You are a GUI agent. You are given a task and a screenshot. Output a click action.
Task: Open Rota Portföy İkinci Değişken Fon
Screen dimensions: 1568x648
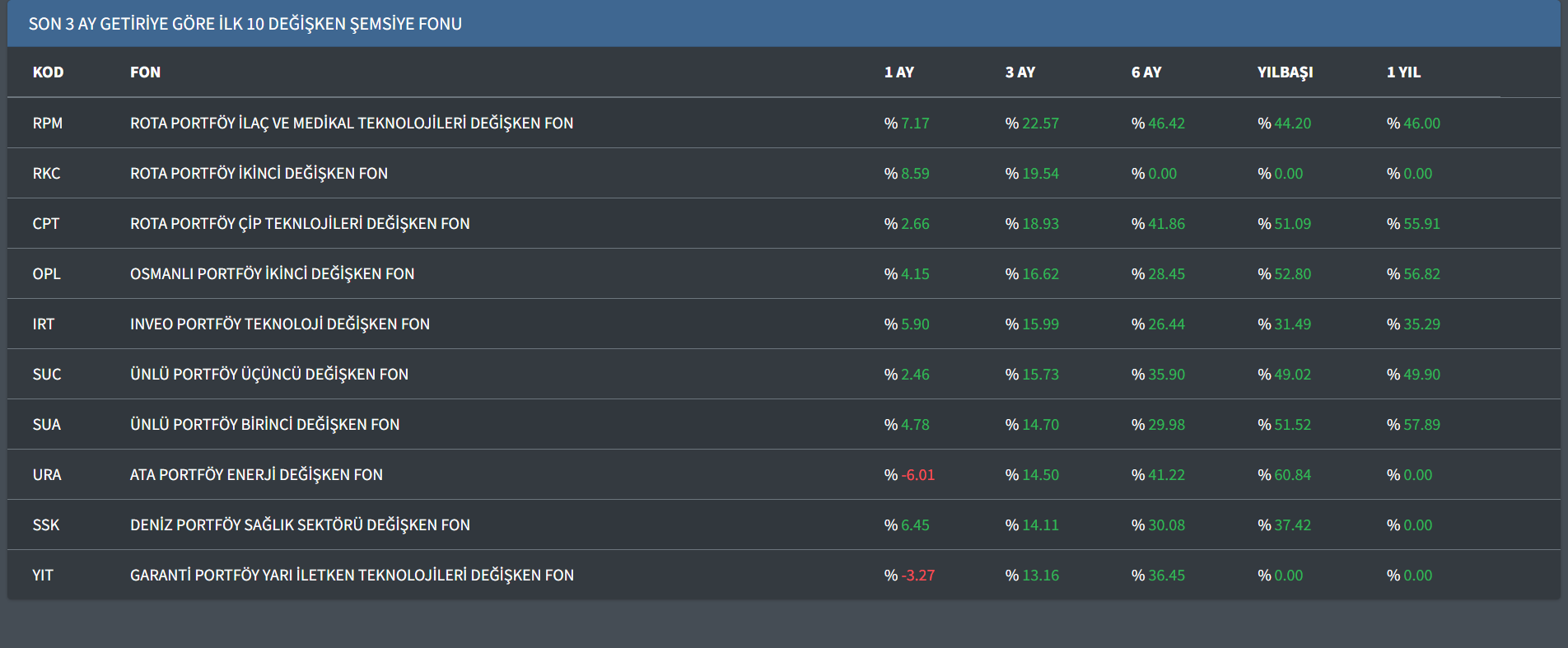tap(259, 174)
